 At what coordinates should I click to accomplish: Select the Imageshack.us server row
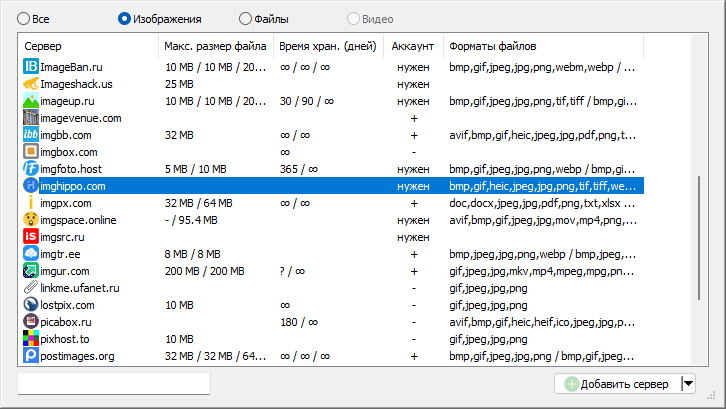(x=333, y=84)
